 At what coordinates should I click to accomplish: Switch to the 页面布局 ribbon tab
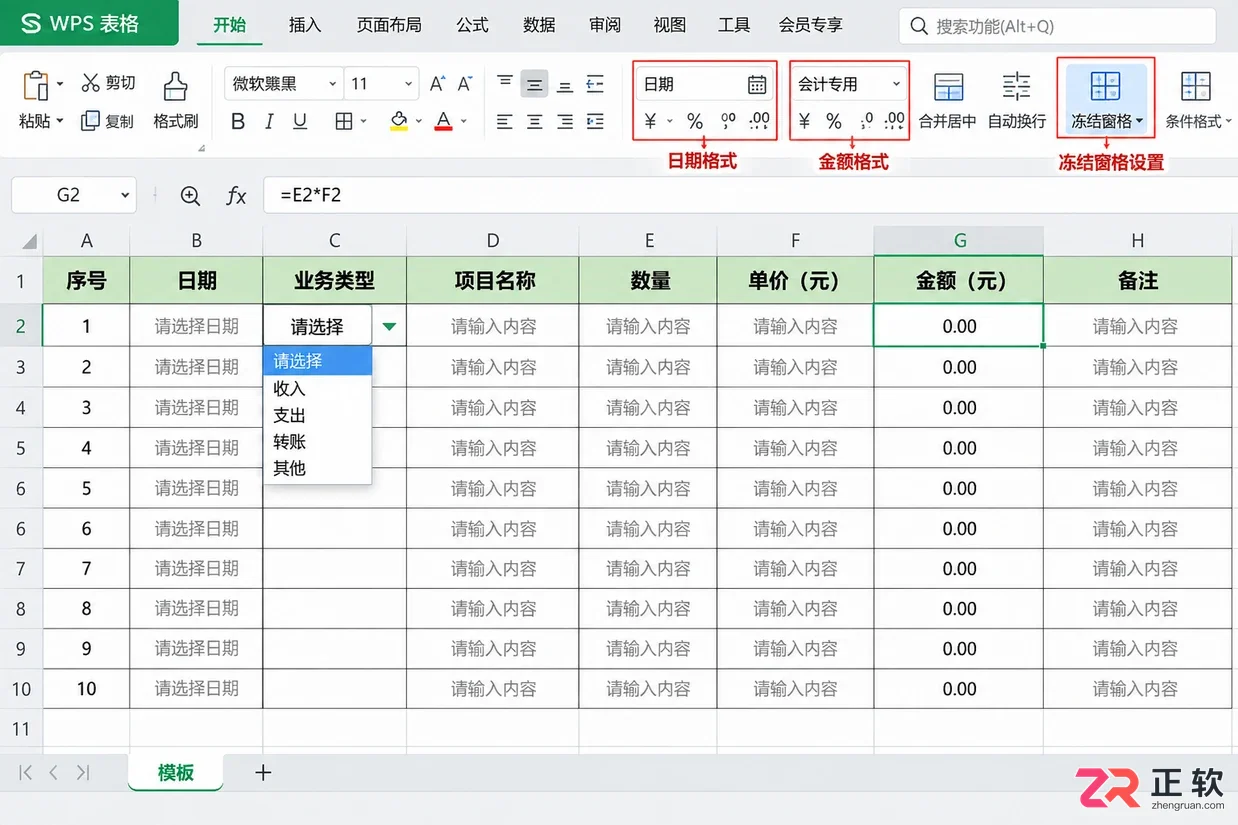coord(389,25)
